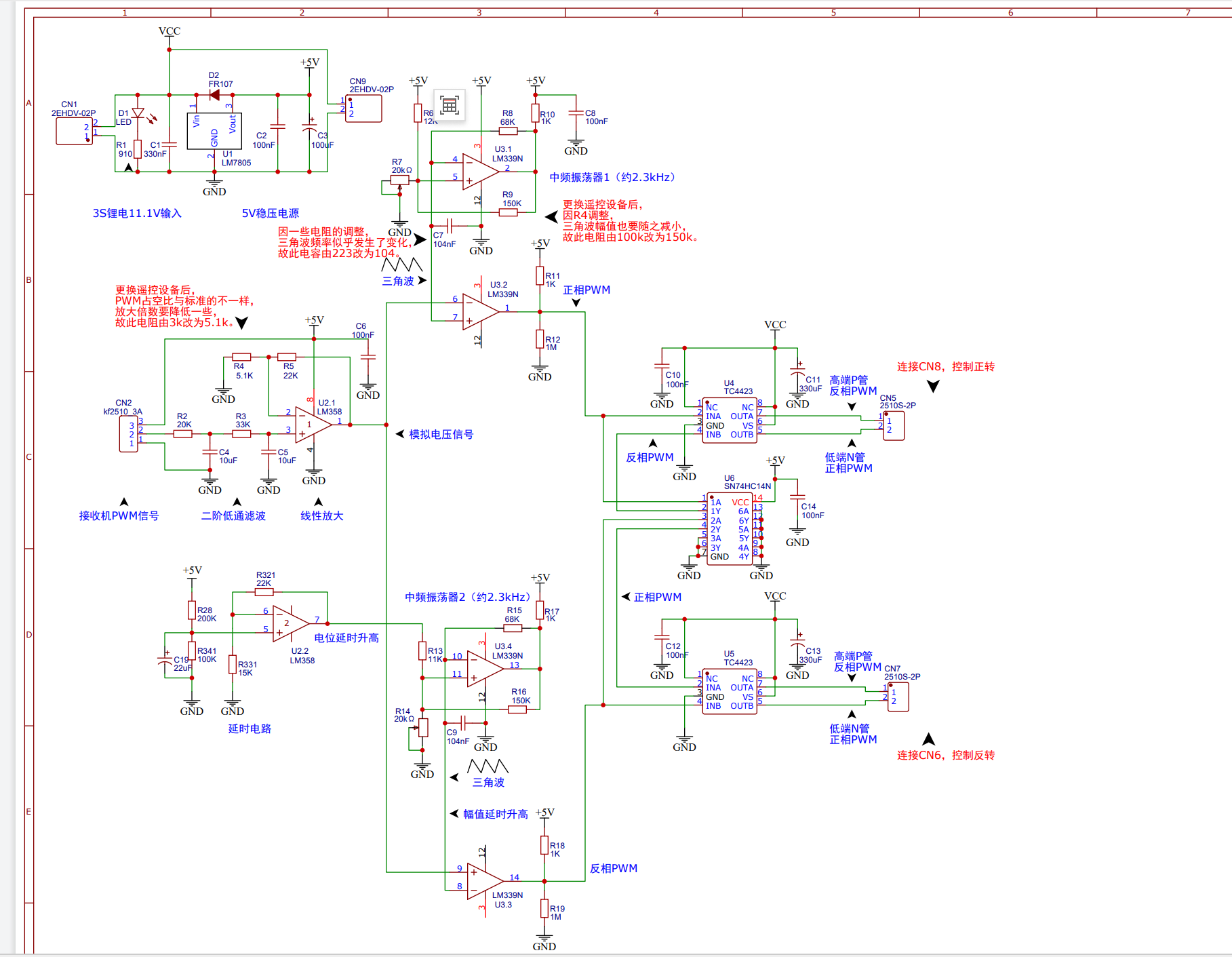Image resolution: width=1232 pixels, height=957 pixels.
Task: Select the R7 20kΩ potentiometer
Action: (399, 180)
